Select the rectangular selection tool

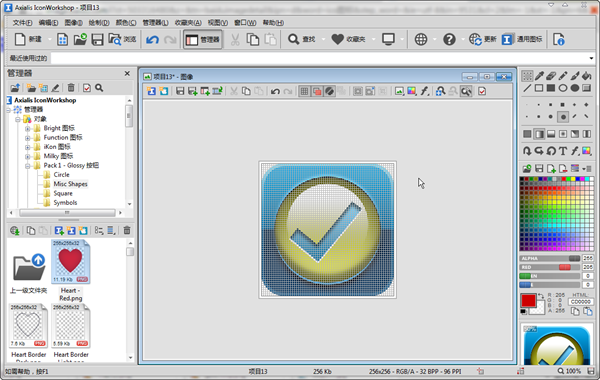pos(527,76)
